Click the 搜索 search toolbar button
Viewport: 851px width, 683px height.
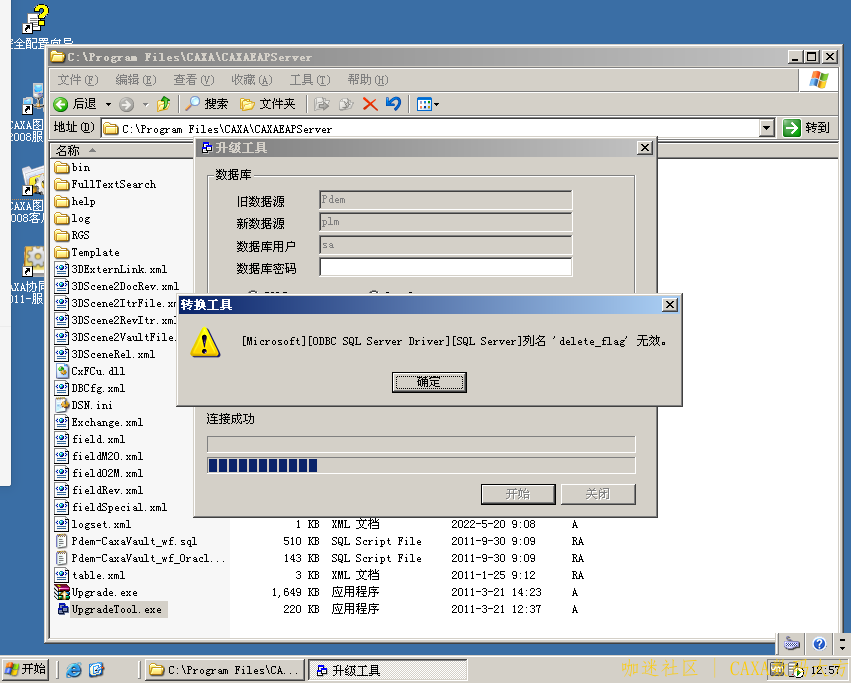tap(206, 104)
